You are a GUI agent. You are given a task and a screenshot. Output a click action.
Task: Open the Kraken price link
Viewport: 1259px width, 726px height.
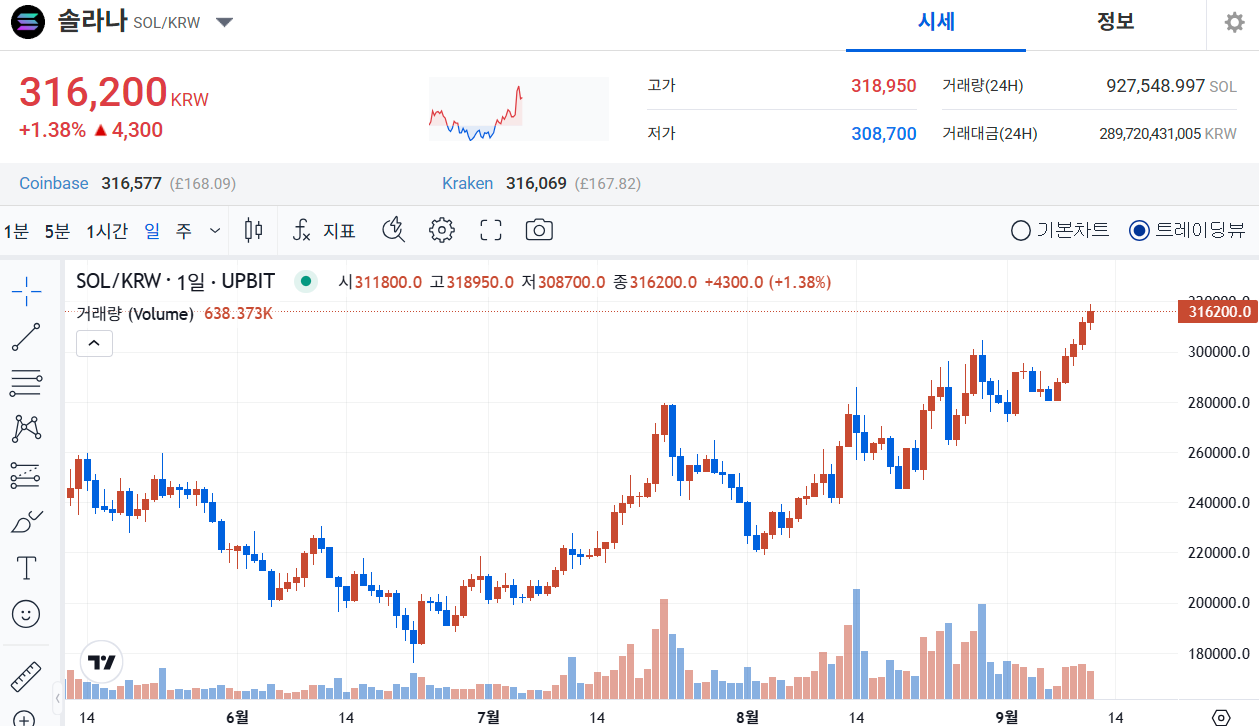point(467,184)
